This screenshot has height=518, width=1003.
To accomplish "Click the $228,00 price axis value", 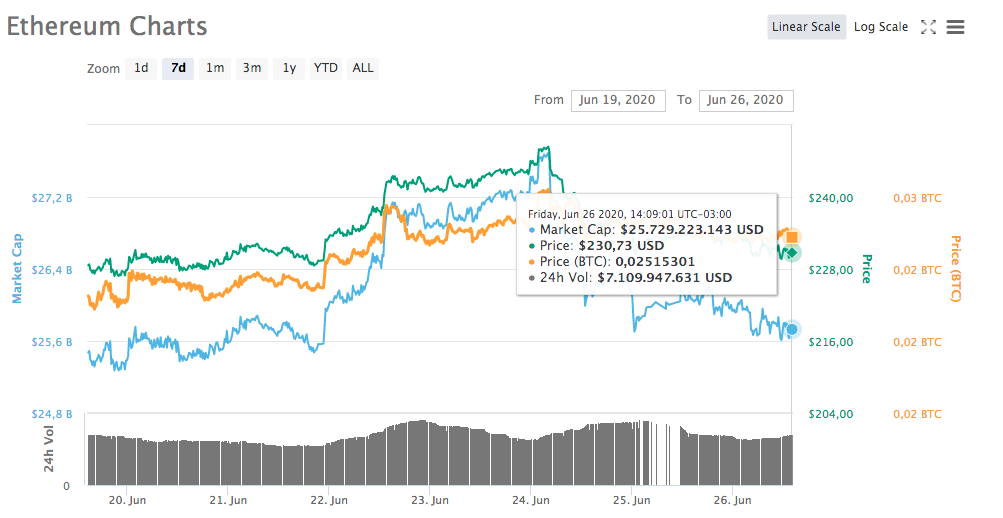I will pyautogui.click(x=831, y=270).
